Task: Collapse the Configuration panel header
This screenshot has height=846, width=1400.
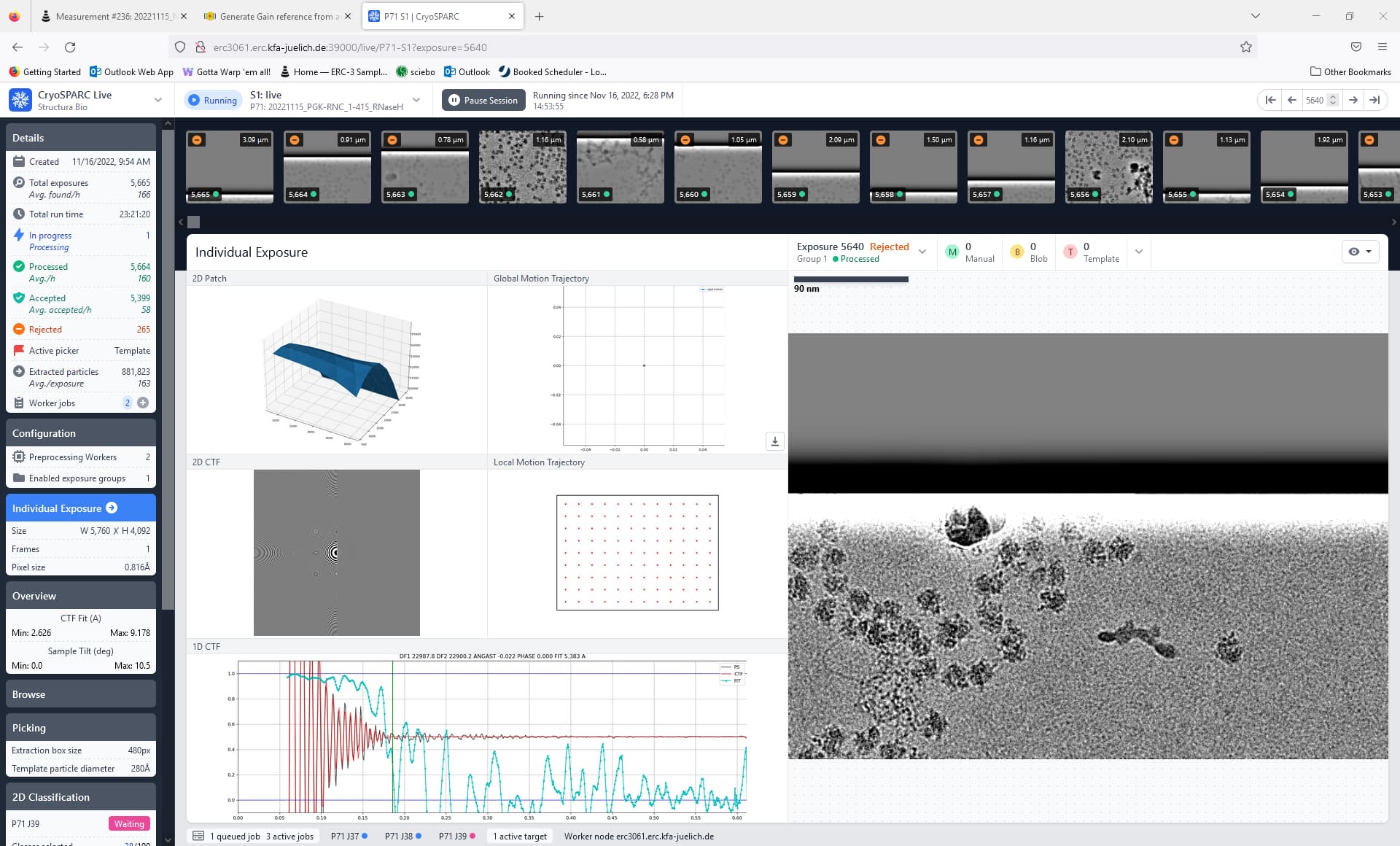Action: [81, 433]
